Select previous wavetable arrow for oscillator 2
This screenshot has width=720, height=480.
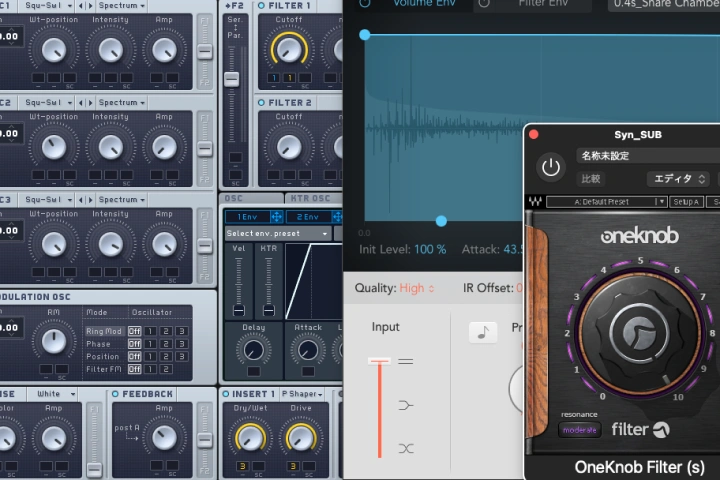point(81,102)
